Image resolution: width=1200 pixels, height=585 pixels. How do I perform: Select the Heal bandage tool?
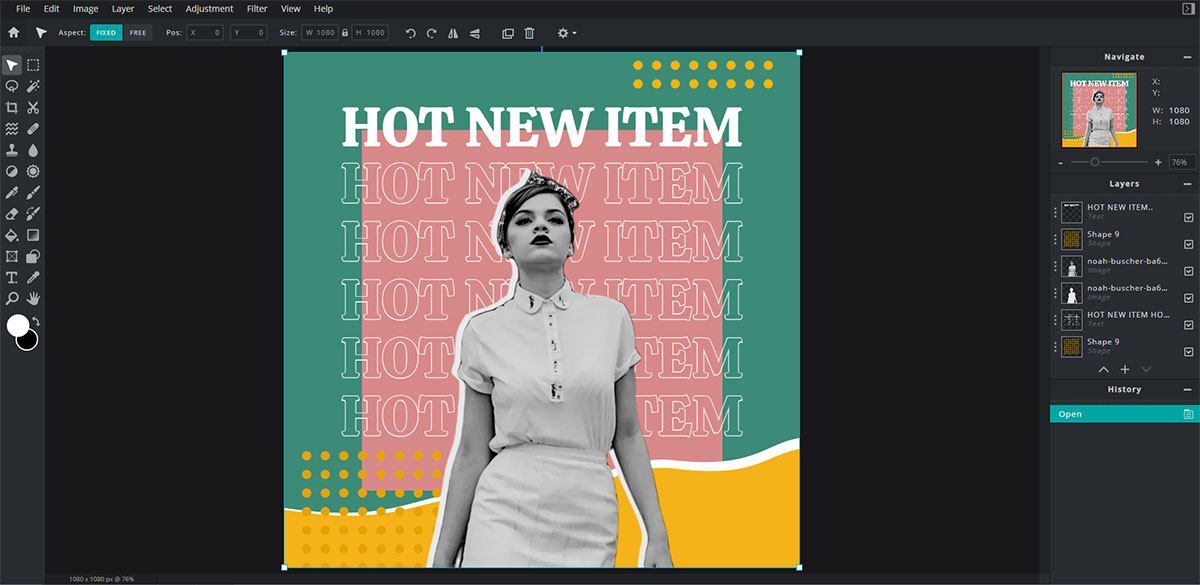[x=33, y=129]
